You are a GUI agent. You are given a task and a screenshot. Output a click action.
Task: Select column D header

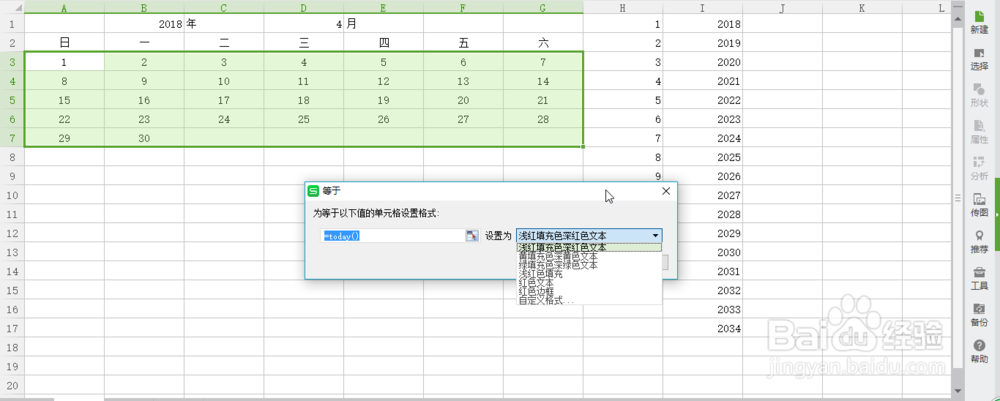tap(304, 8)
